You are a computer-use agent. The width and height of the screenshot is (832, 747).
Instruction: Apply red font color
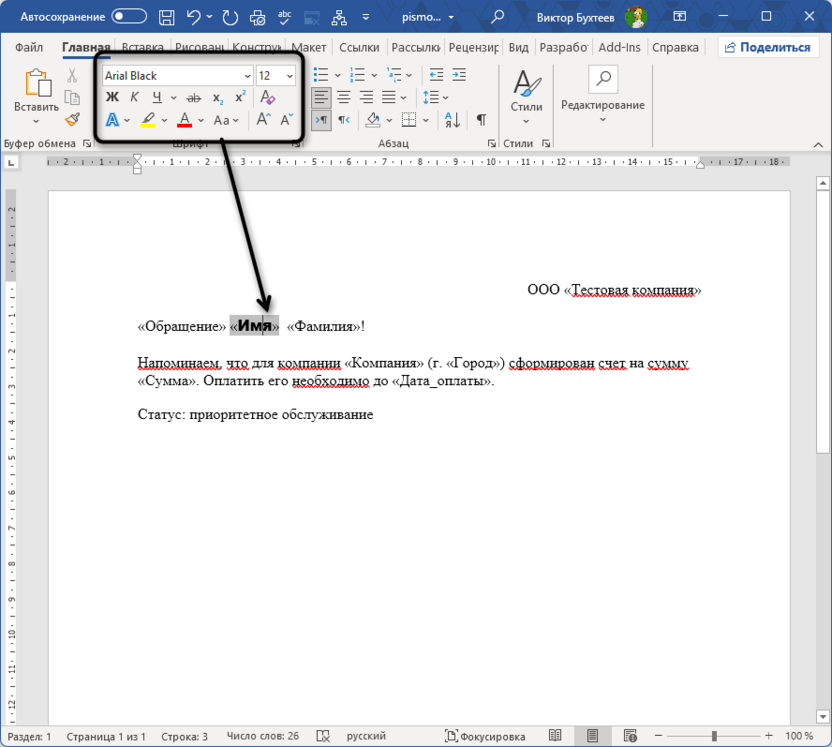tap(184, 120)
